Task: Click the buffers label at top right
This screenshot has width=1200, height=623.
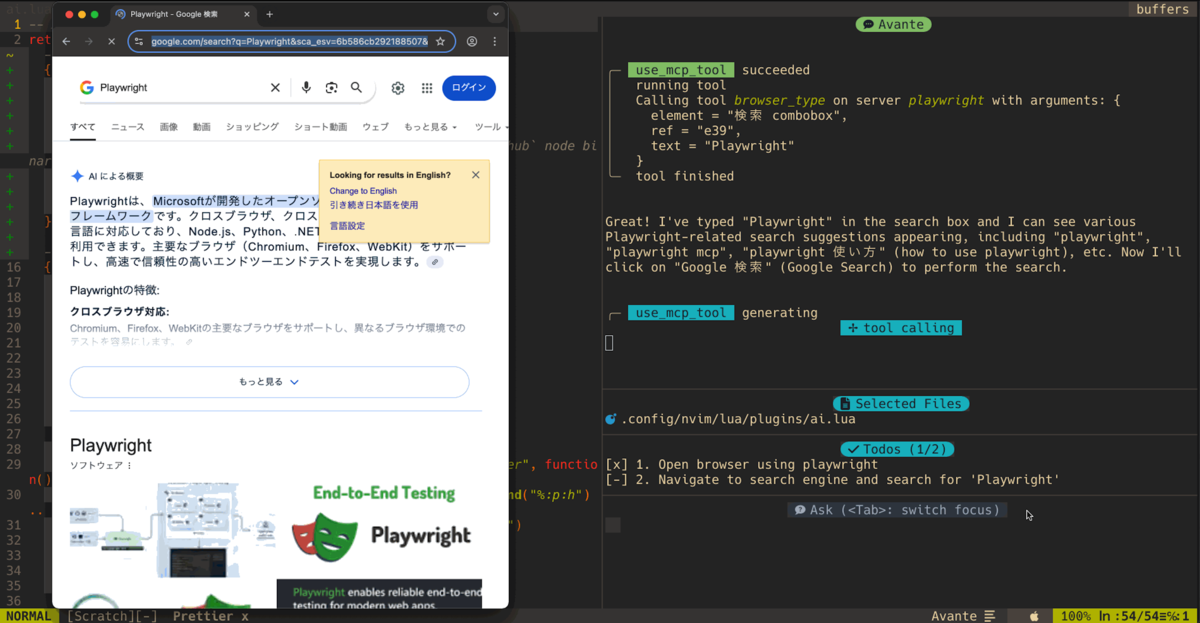Action: [x=1163, y=9]
